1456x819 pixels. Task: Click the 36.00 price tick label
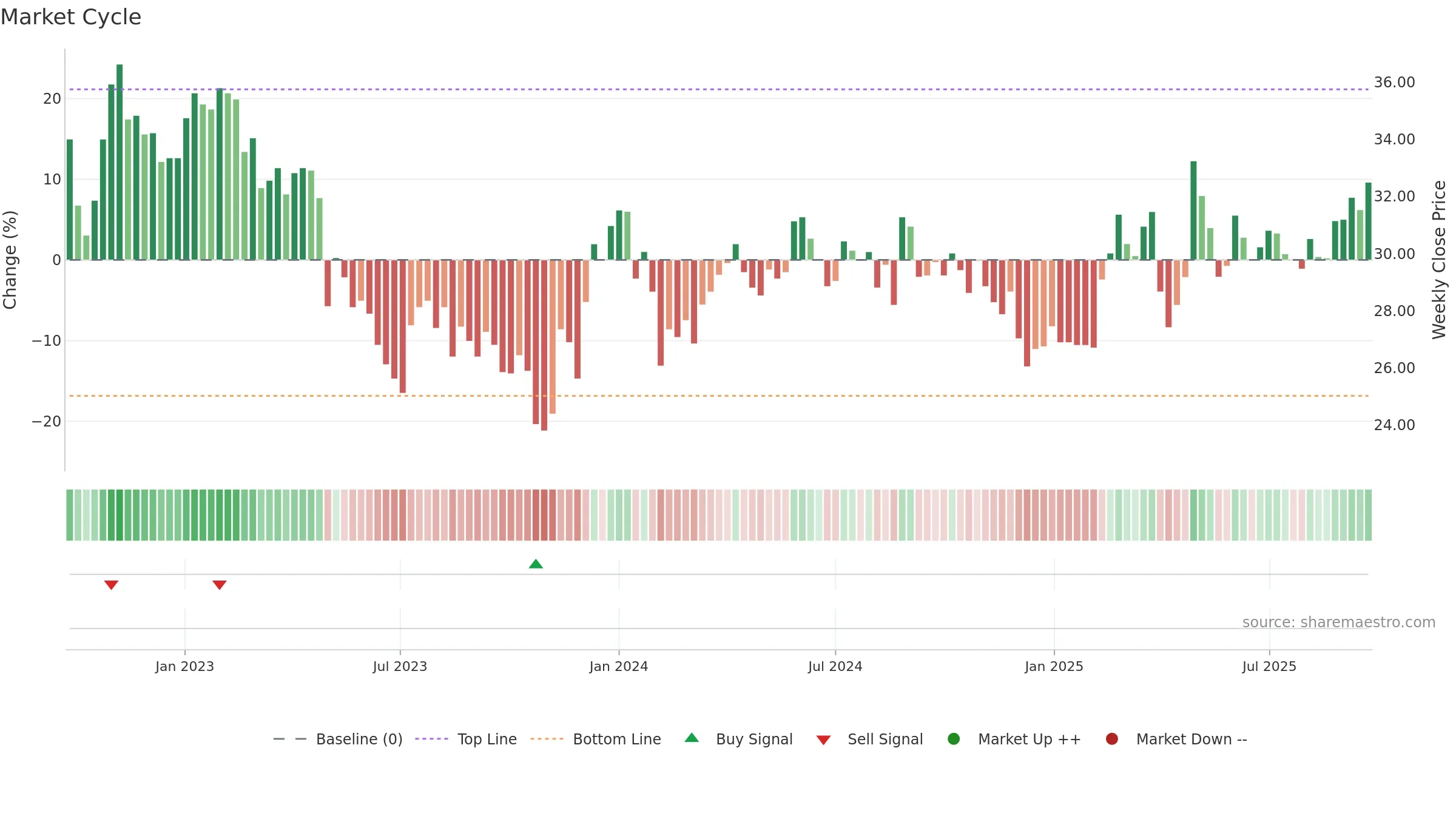click(1394, 83)
